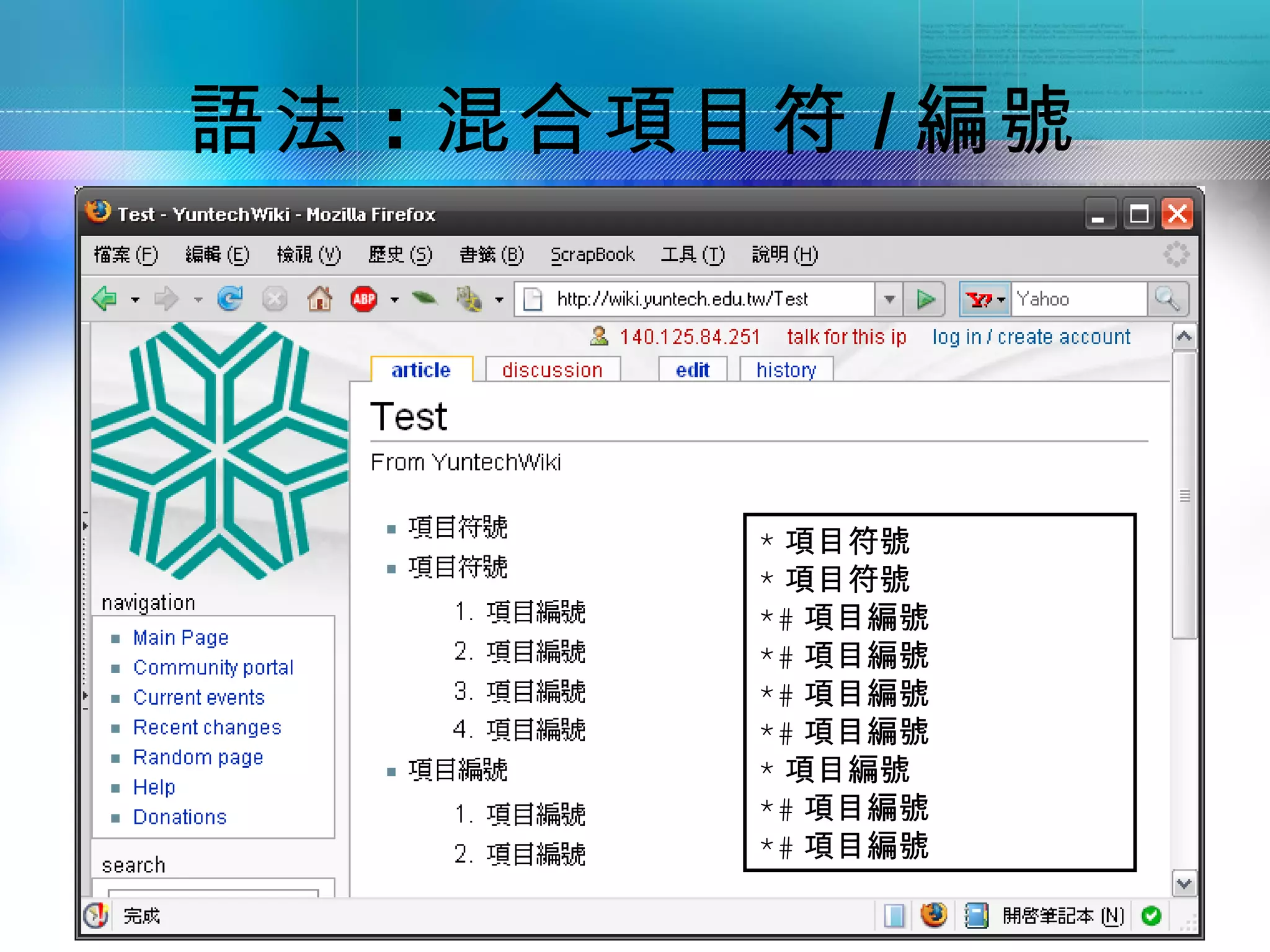Viewport: 1270px width, 952px height.
Task: Open the 說明 (H) menu
Action: click(x=785, y=255)
